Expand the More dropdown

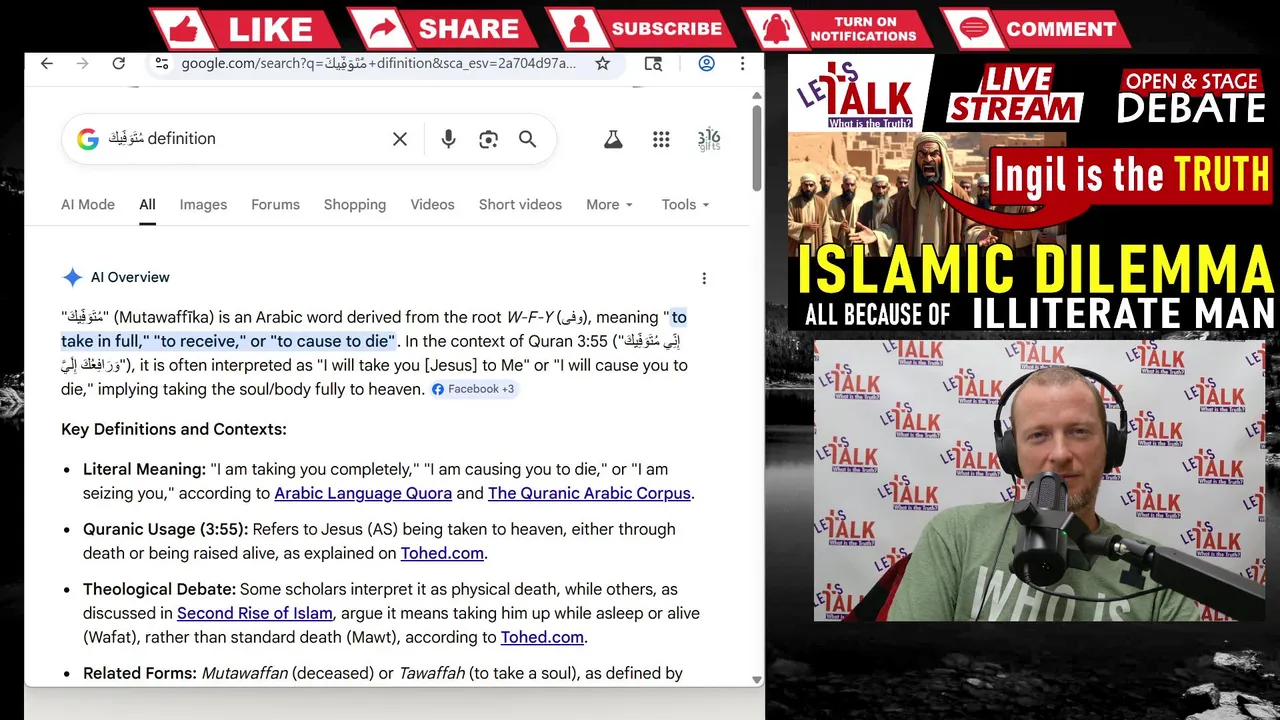(x=609, y=204)
